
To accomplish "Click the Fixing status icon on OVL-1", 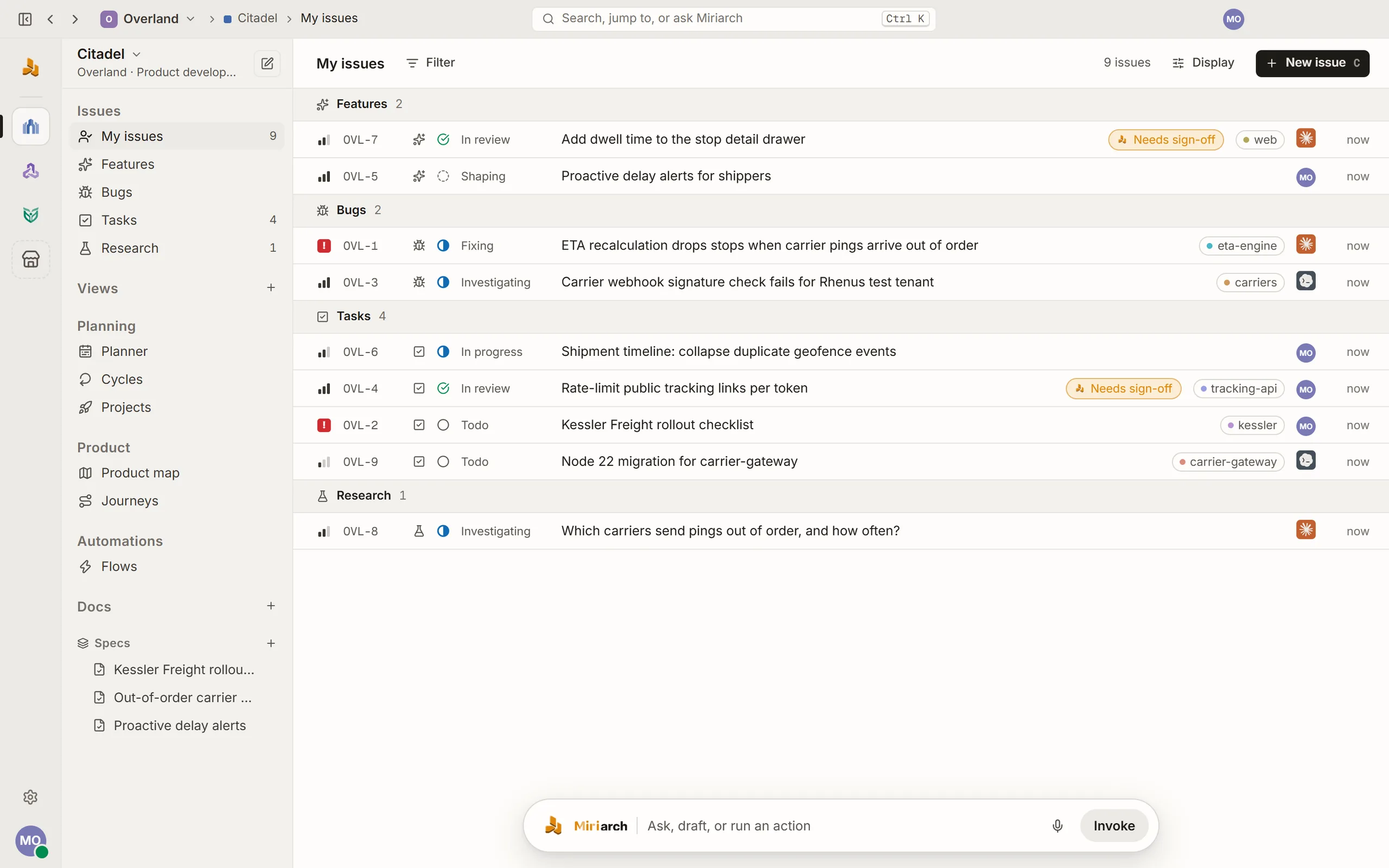I will point(443,246).
